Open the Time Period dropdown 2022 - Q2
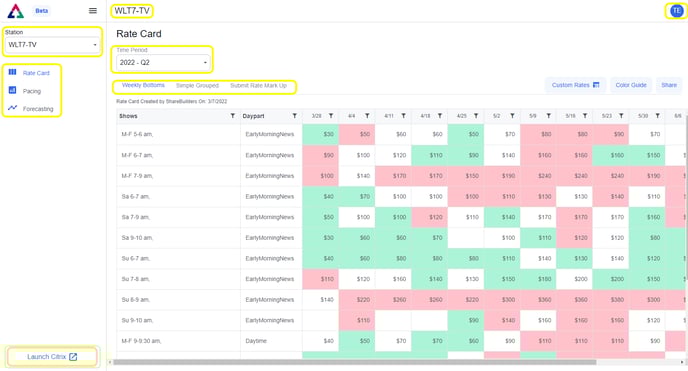The width and height of the screenshot is (688, 371). [x=162, y=63]
